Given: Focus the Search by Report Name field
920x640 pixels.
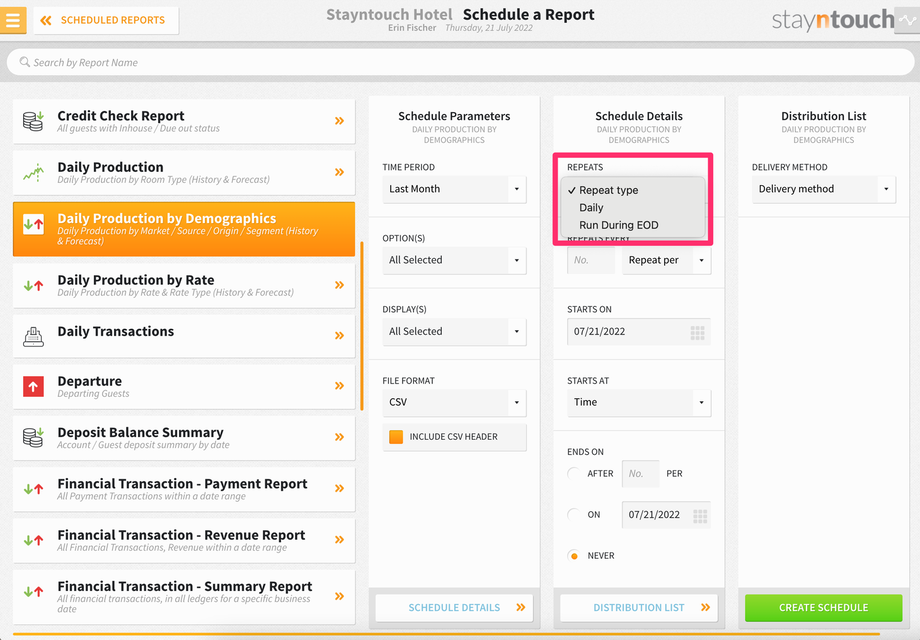Looking at the screenshot, I should point(460,62).
